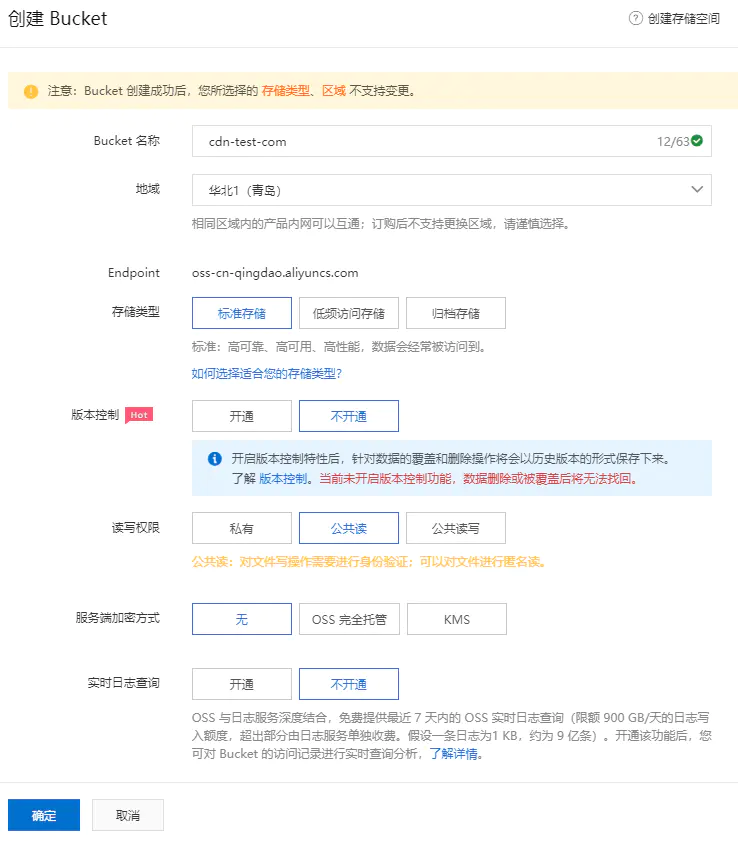This screenshot has width=738, height=841.
Task: Click the region dropdown chevron arrow
Action: point(697,190)
